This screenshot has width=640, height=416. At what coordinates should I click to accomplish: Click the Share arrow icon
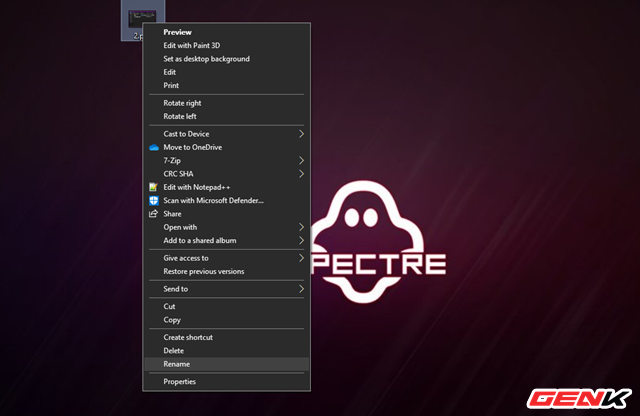153,214
